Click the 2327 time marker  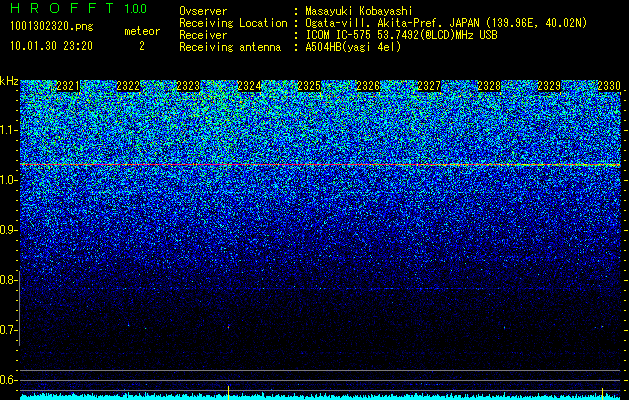tap(429, 86)
